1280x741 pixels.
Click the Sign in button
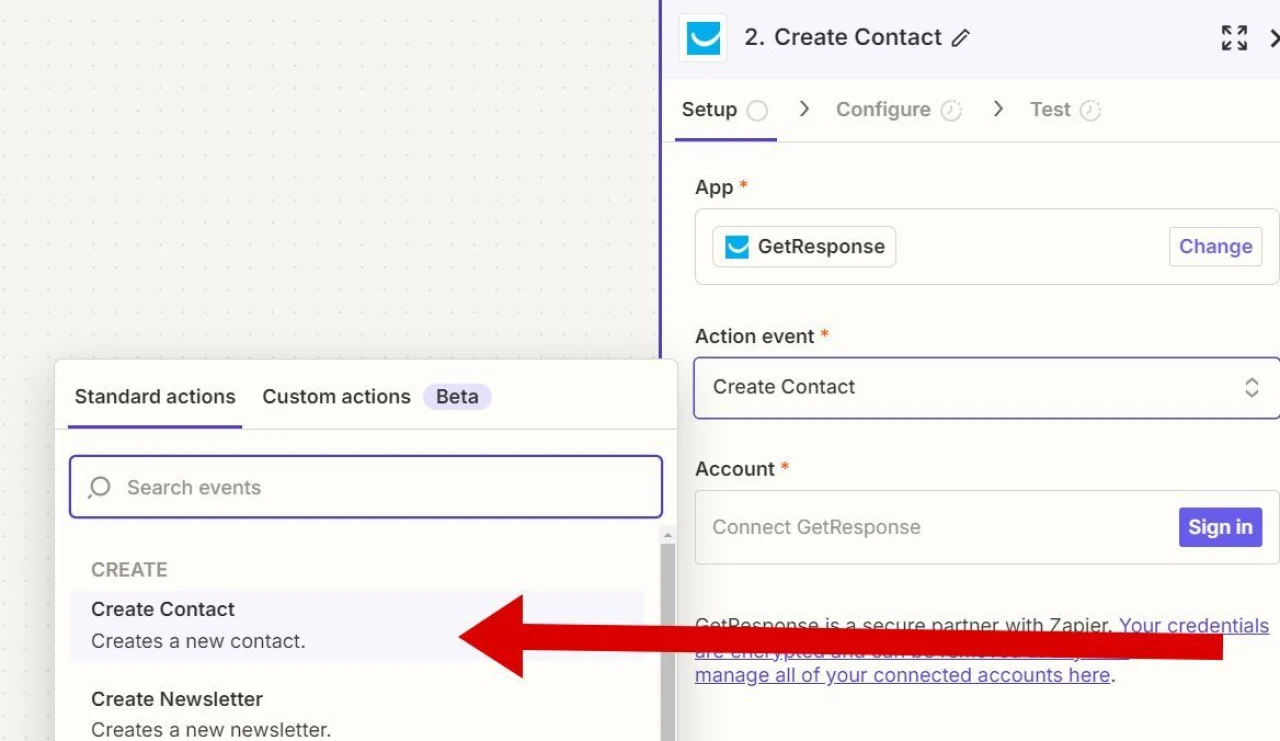(1219, 527)
